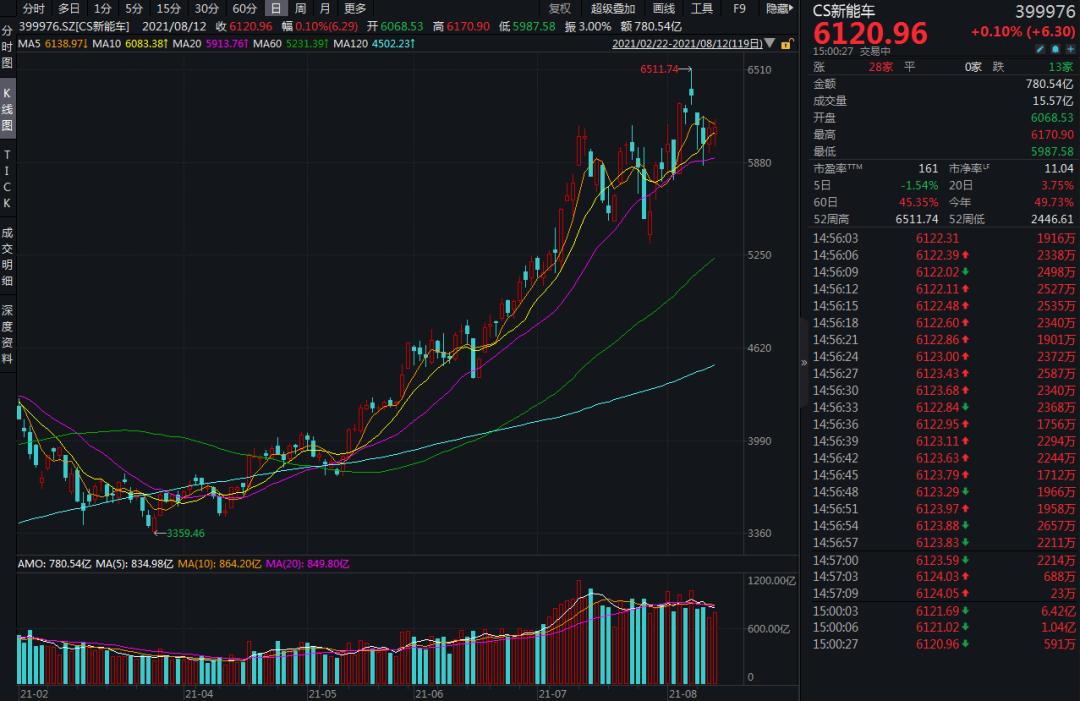This screenshot has width=1080, height=701.
Task: Click the 399976.SZ[CS新能车] ticker title
Action: (74, 26)
